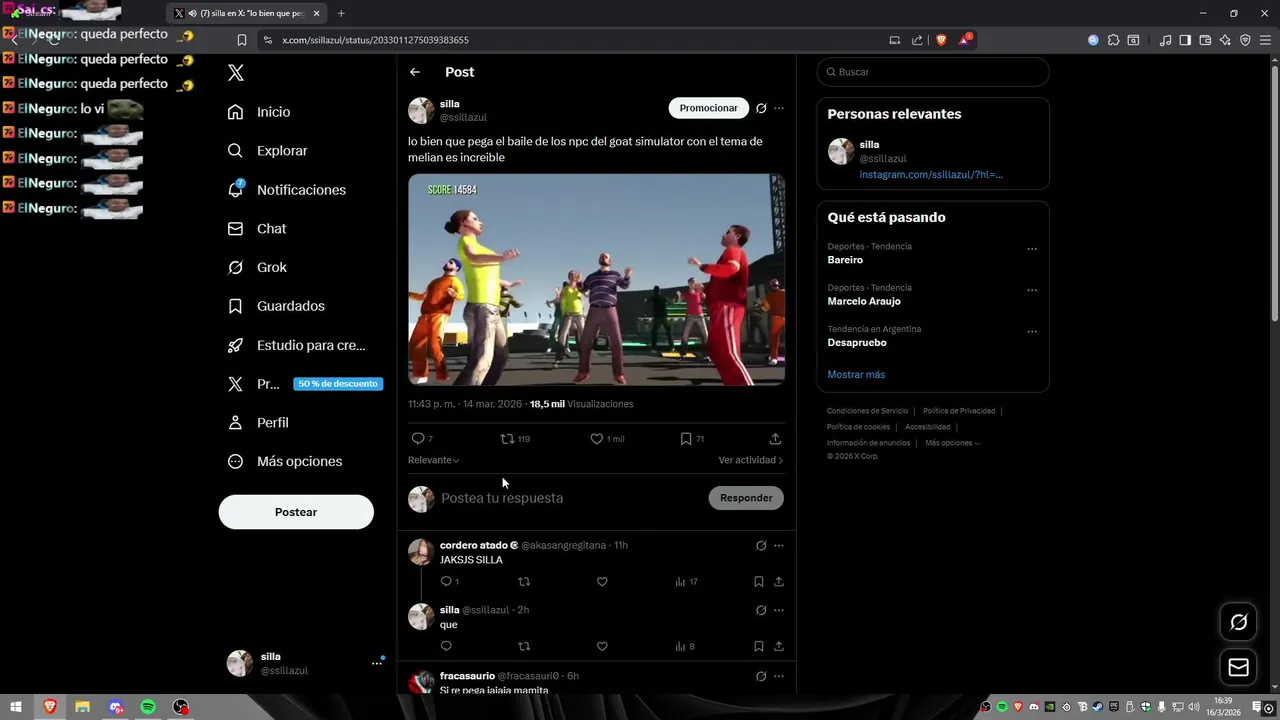
Task: Click Grok icon on cordero atado's reply
Action: click(x=761, y=545)
